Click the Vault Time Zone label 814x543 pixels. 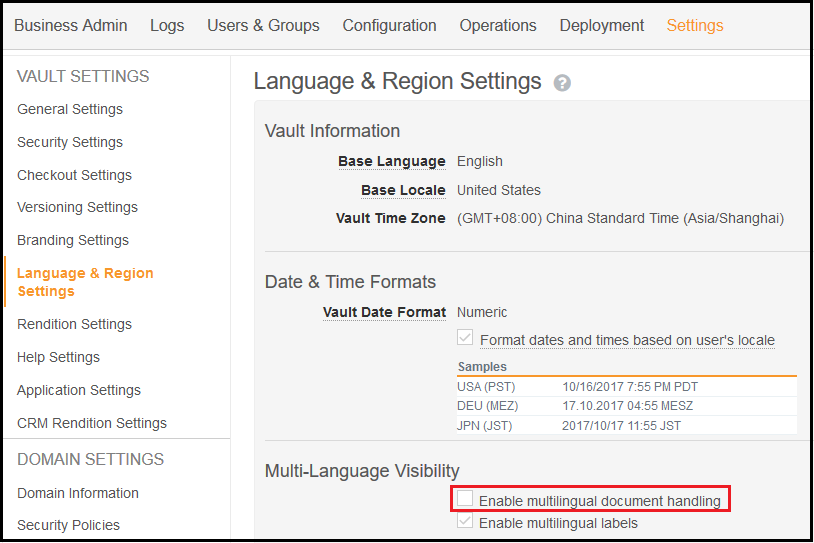[x=390, y=218]
